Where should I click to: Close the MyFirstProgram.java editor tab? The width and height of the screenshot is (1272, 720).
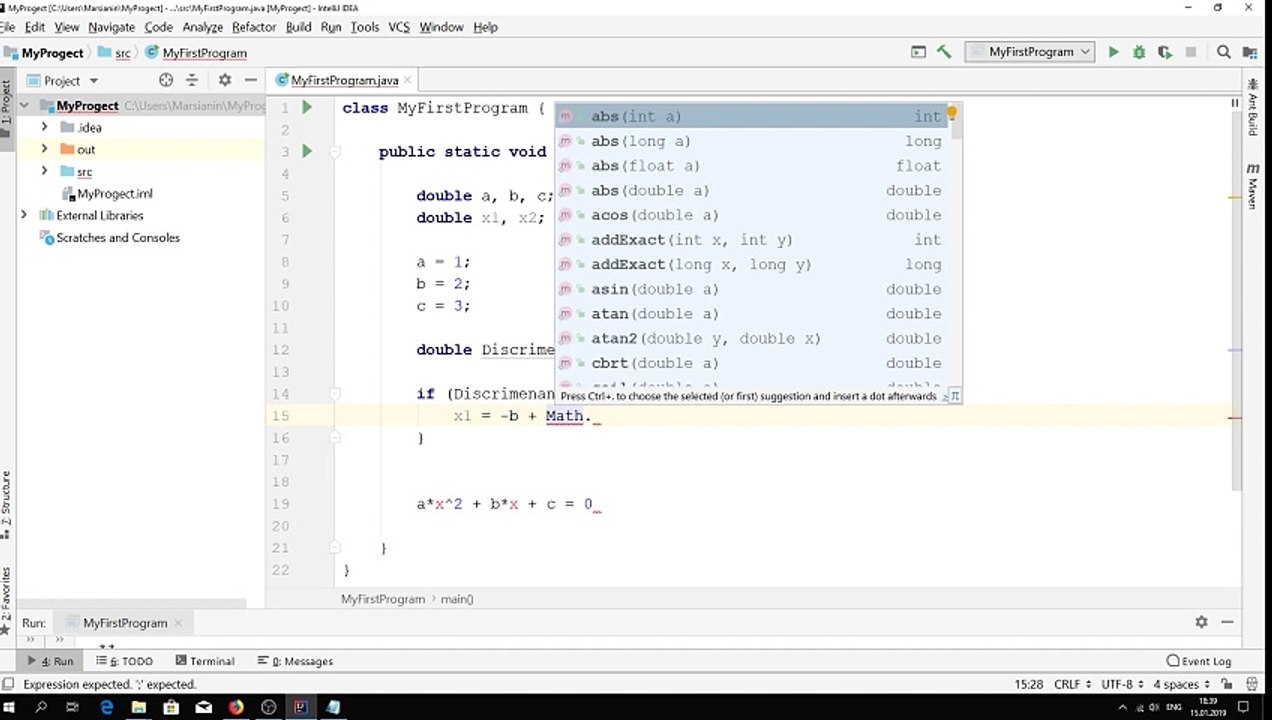[408, 80]
